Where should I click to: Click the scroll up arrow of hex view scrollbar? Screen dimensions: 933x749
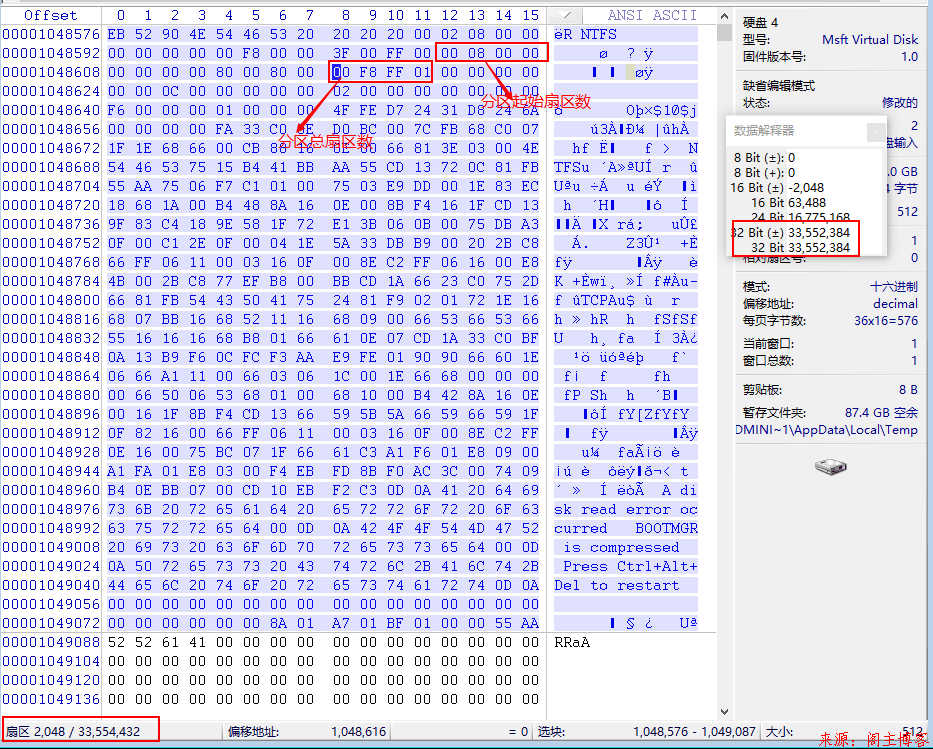(724, 16)
